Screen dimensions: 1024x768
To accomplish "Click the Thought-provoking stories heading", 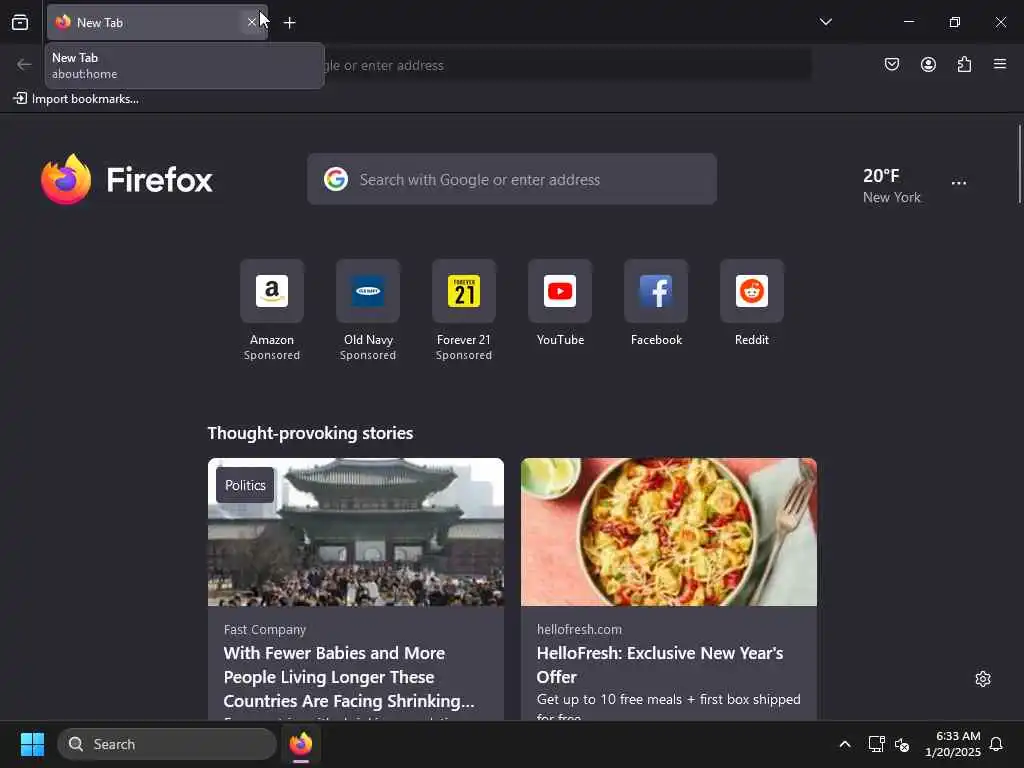I will click(310, 433).
